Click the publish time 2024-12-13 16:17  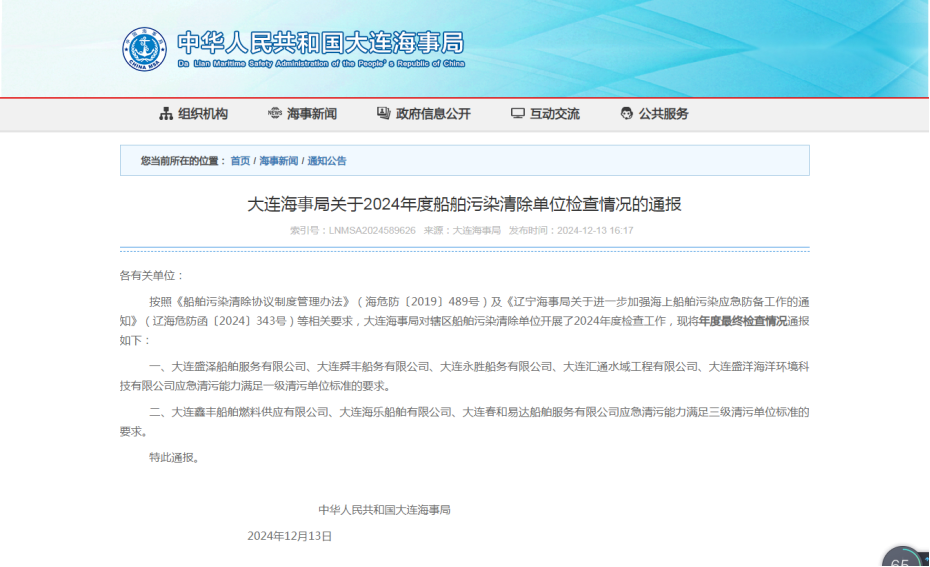pyautogui.click(x=595, y=231)
